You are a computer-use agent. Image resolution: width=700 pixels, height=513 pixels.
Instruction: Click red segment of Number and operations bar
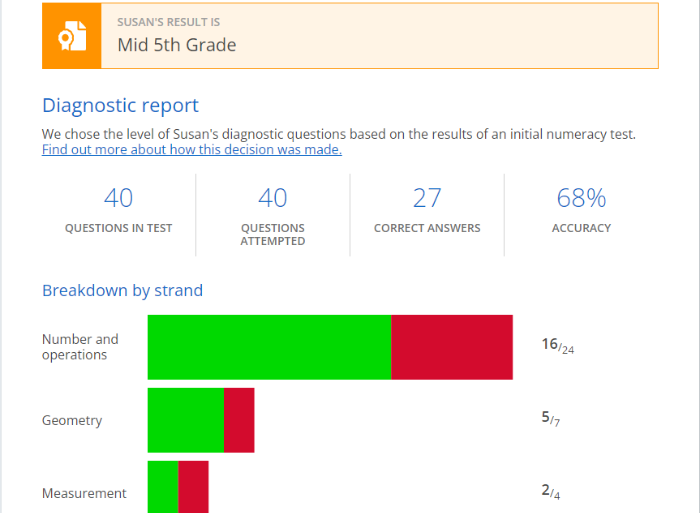452,347
